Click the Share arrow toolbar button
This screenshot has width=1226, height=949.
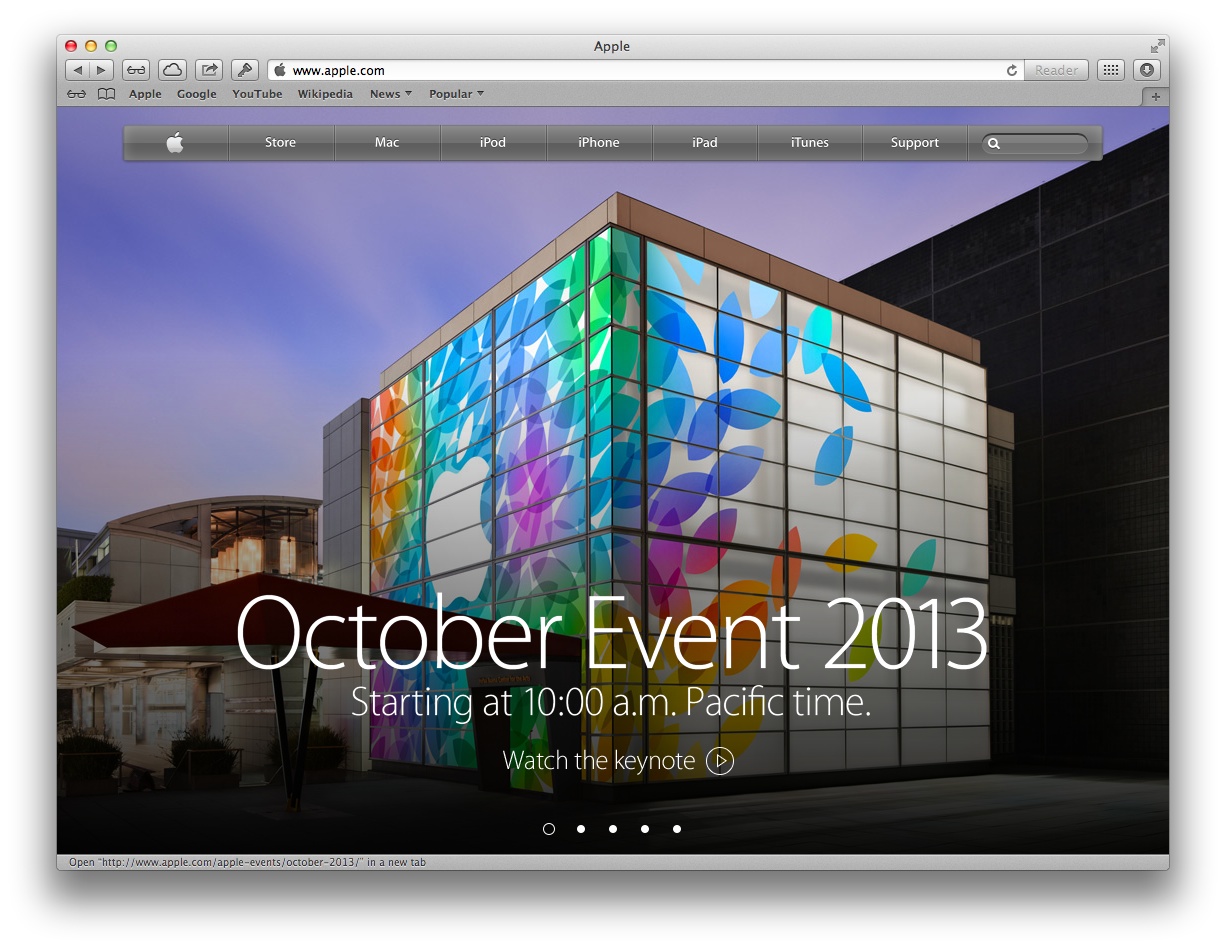(209, 70)
